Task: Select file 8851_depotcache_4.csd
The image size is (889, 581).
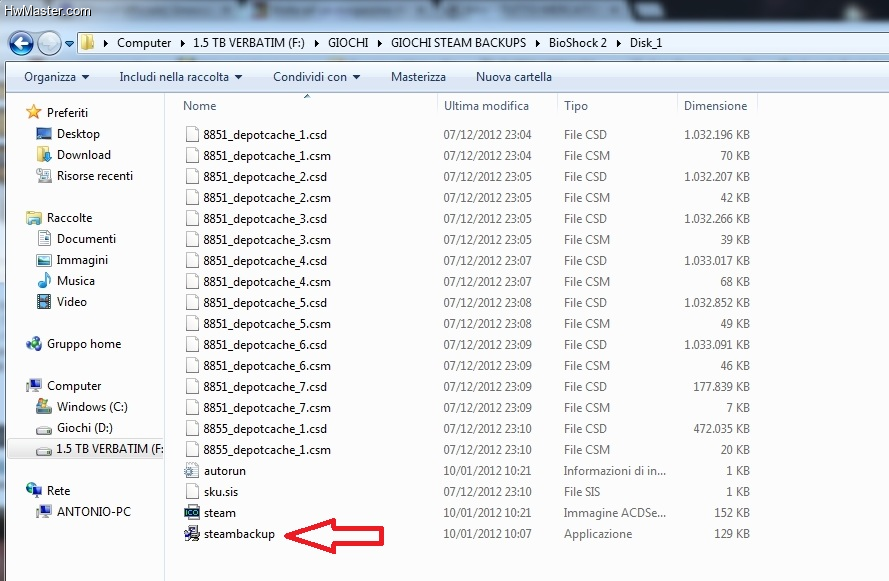Action: 265,261
